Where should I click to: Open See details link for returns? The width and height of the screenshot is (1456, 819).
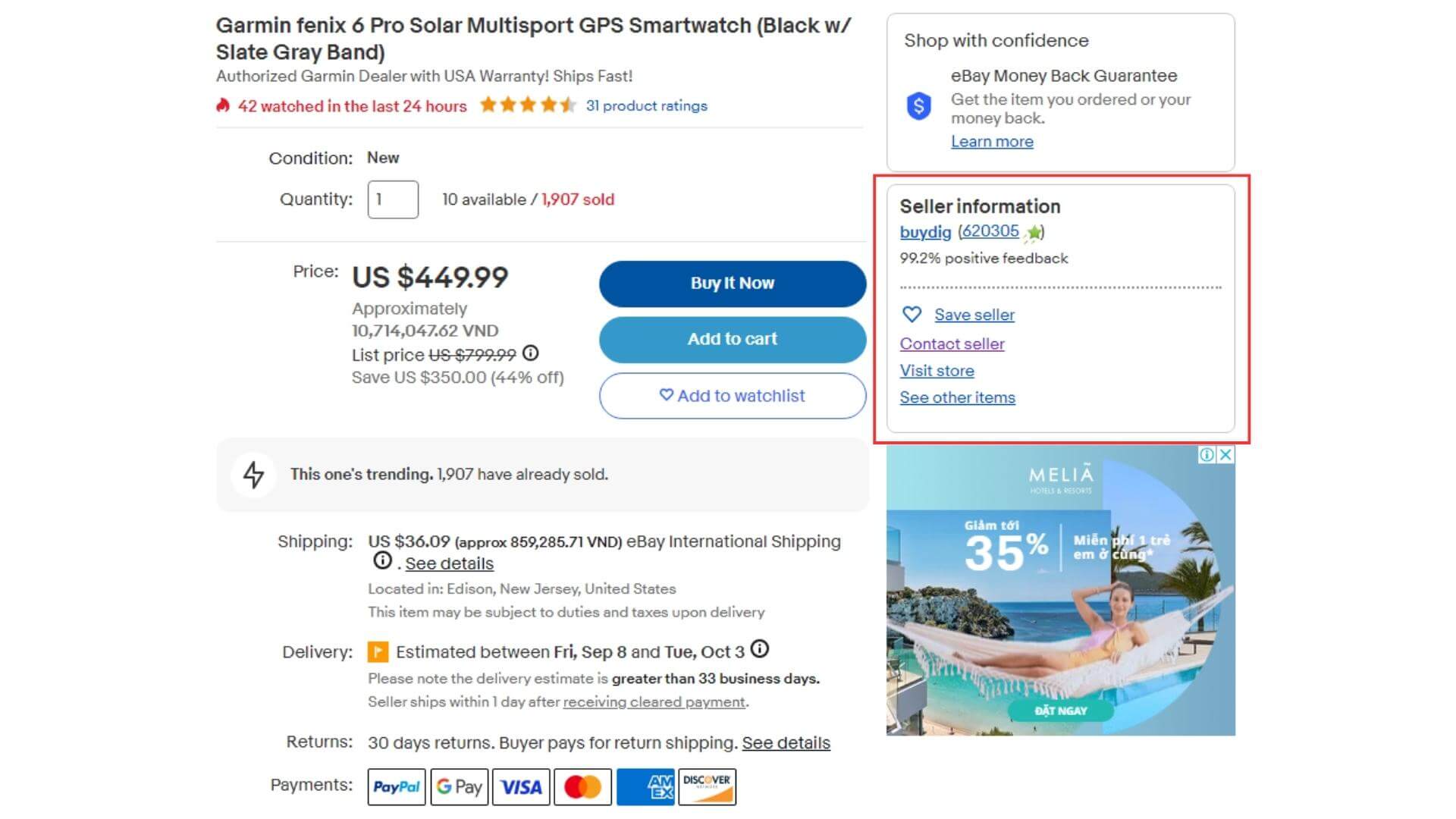point(786,743)
